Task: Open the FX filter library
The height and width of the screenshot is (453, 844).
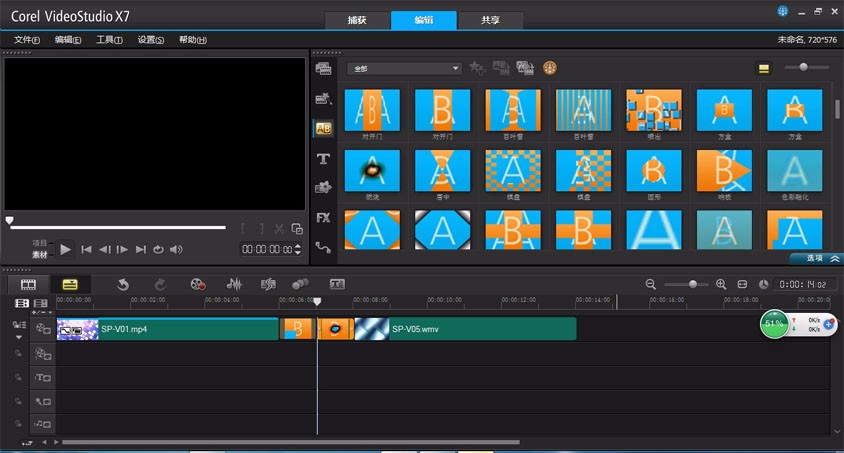Action: pyautogui.click(x=323, y=217)
